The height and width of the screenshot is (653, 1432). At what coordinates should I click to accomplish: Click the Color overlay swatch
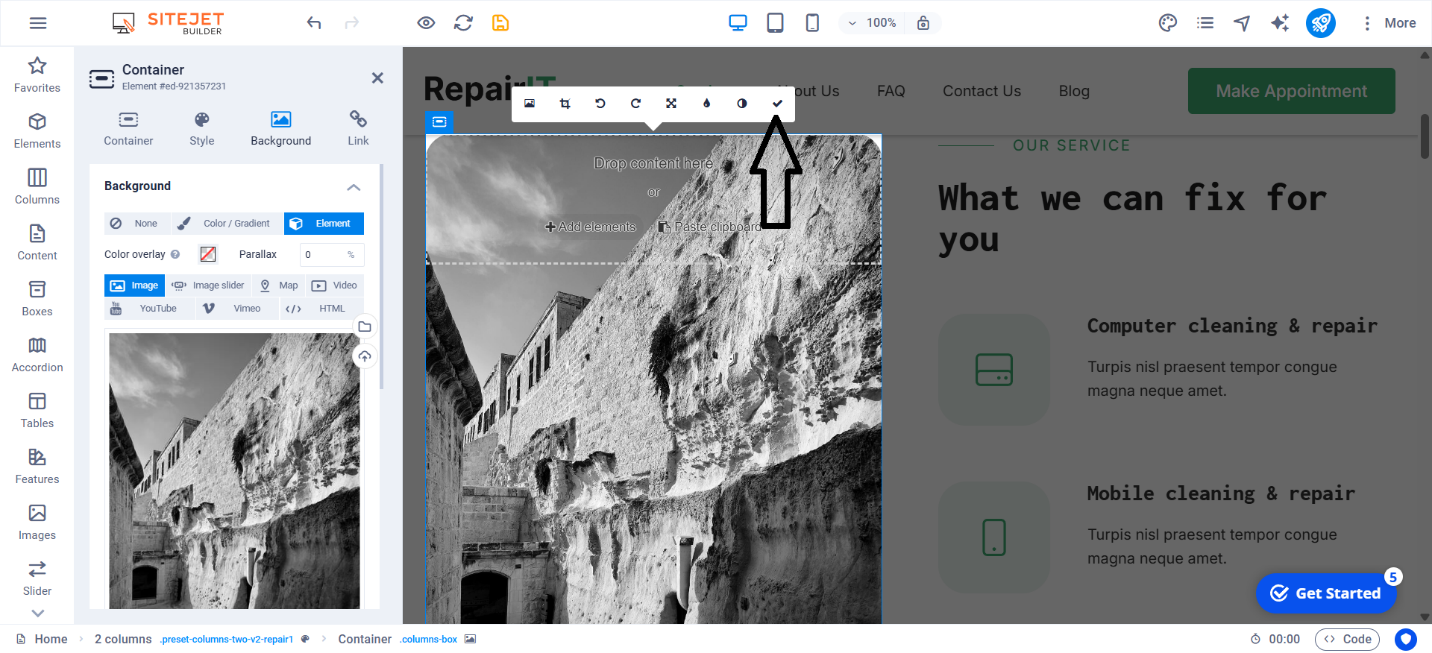point(208,255)
